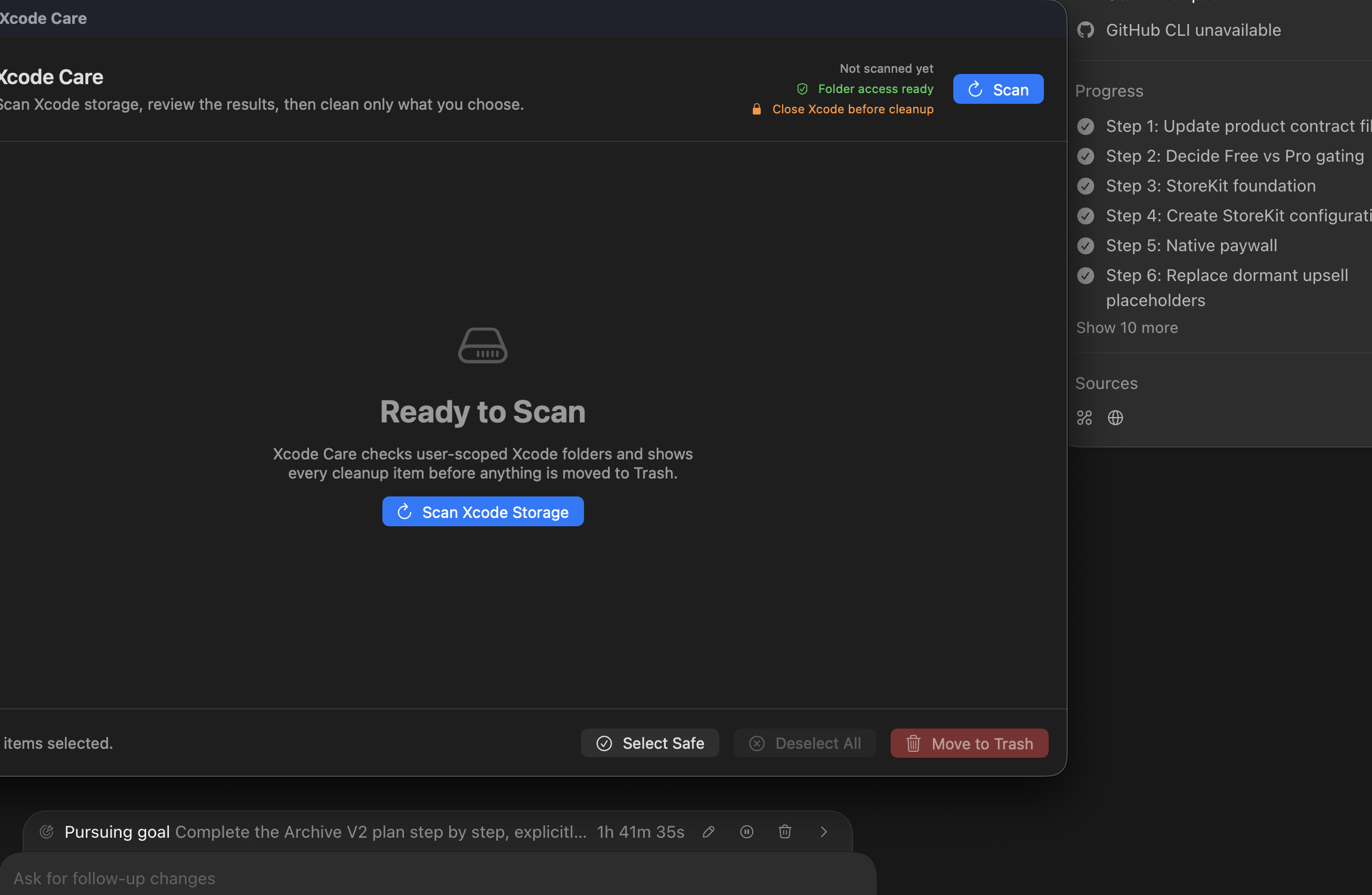The image size is (1372, 895).
Task: Click Folder access ready status text
Action: [876, 89]
